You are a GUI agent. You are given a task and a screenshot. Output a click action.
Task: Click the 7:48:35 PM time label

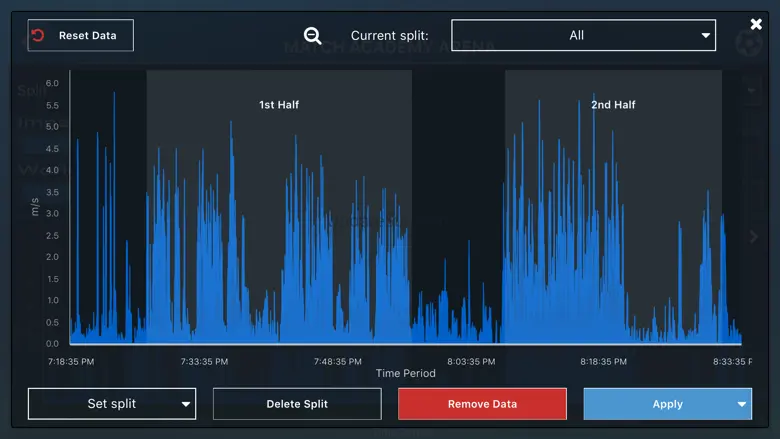337,361
